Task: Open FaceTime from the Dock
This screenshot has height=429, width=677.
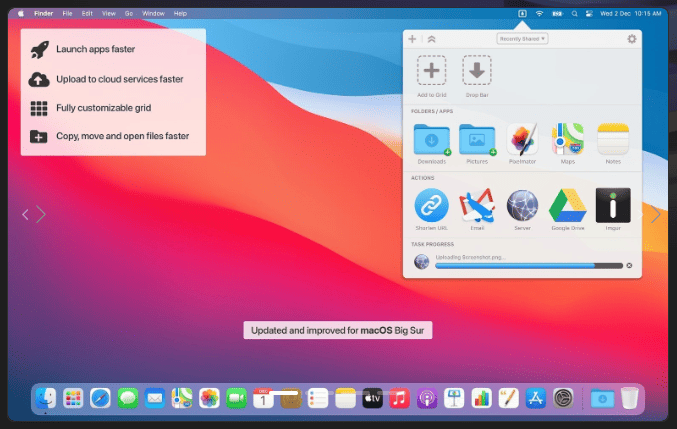Action: point(236,398)
